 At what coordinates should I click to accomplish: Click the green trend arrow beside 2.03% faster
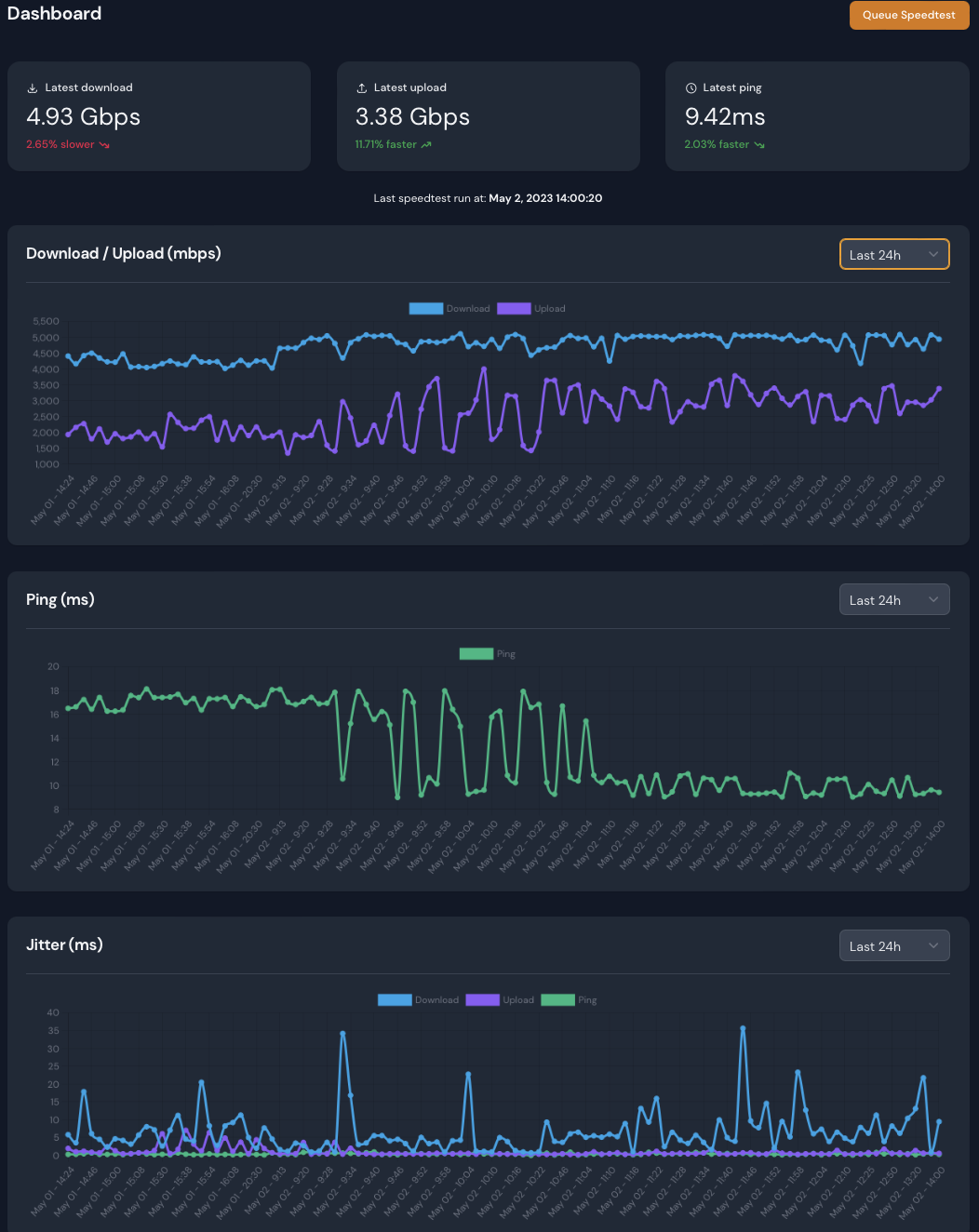click(758, 144)
